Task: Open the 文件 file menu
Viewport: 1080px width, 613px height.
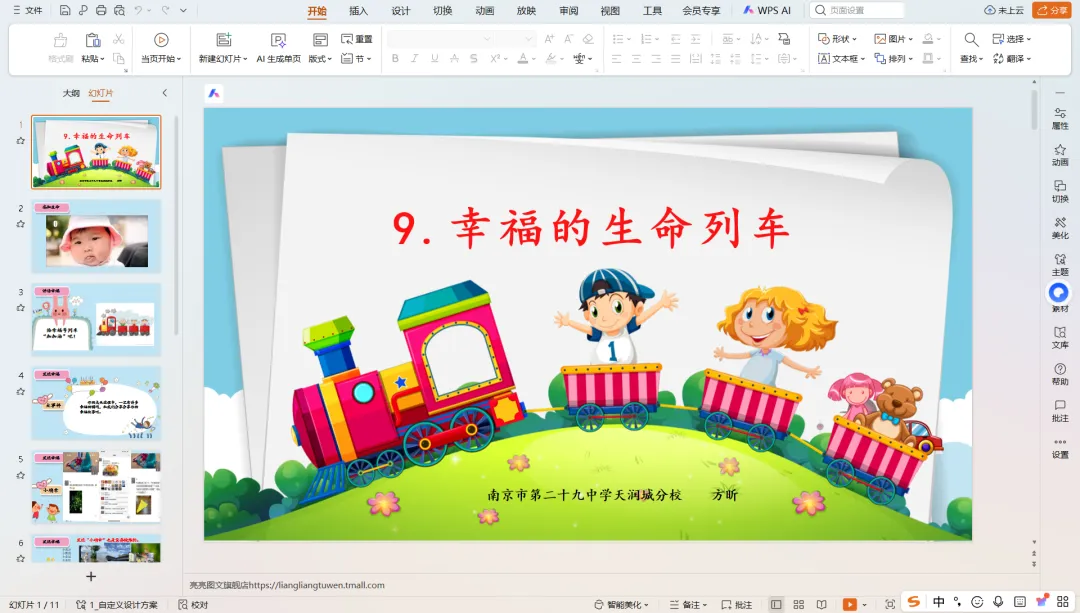Action: click(28, 10)
